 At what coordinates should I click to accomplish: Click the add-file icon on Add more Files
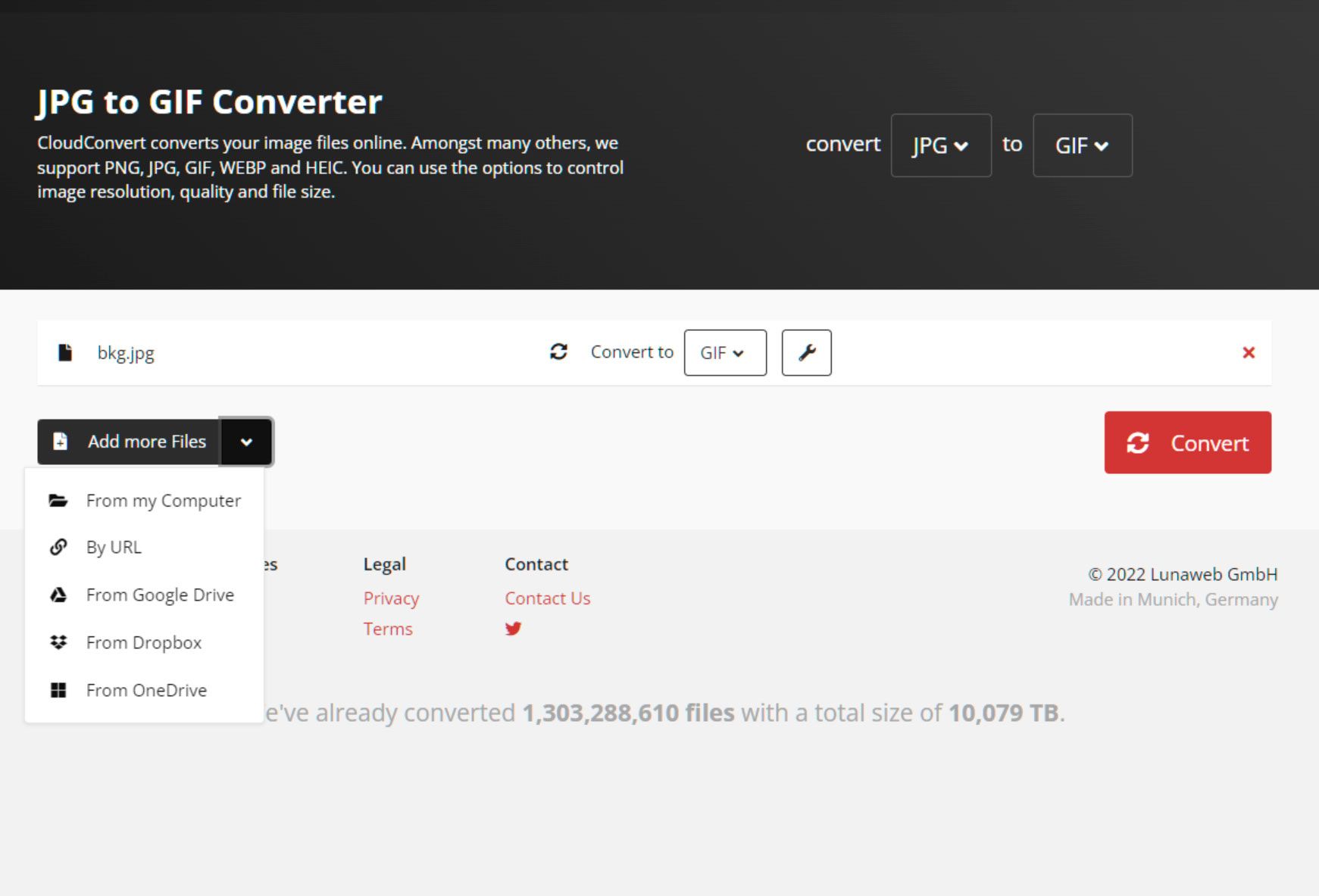point(60,441)
